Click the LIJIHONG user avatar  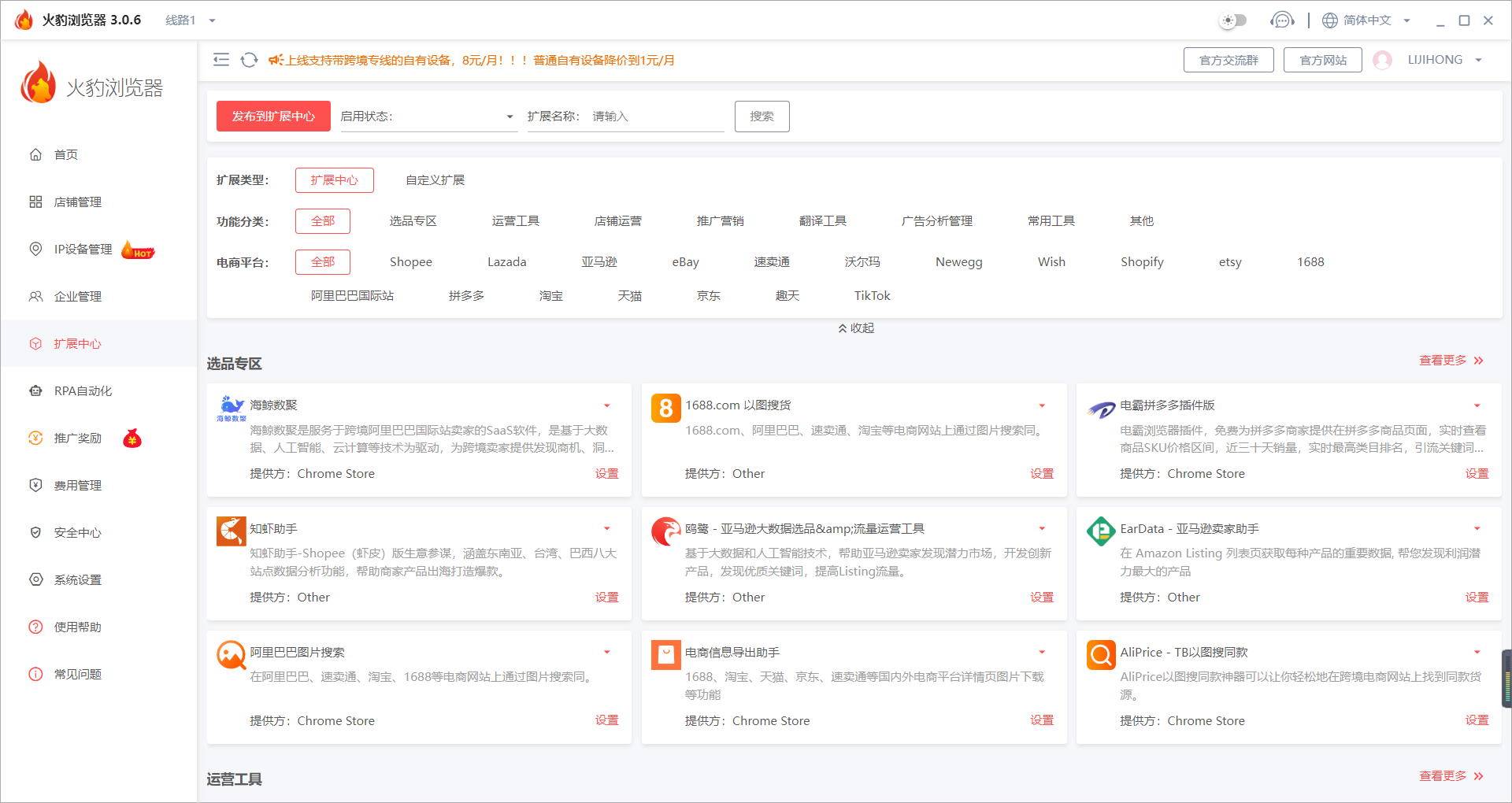point(1382,60)
